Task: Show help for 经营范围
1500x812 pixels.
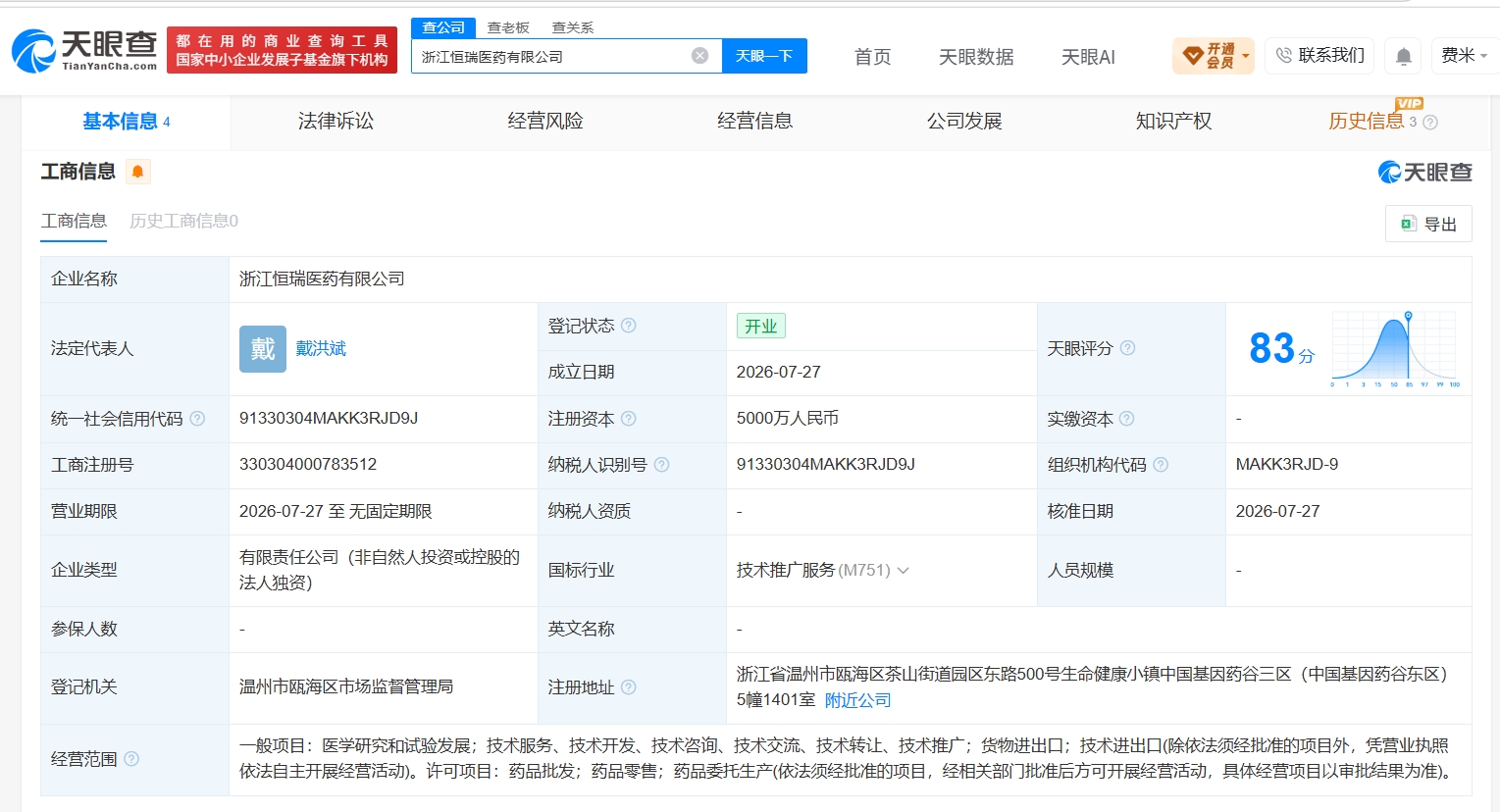Action: click(131, 759)
